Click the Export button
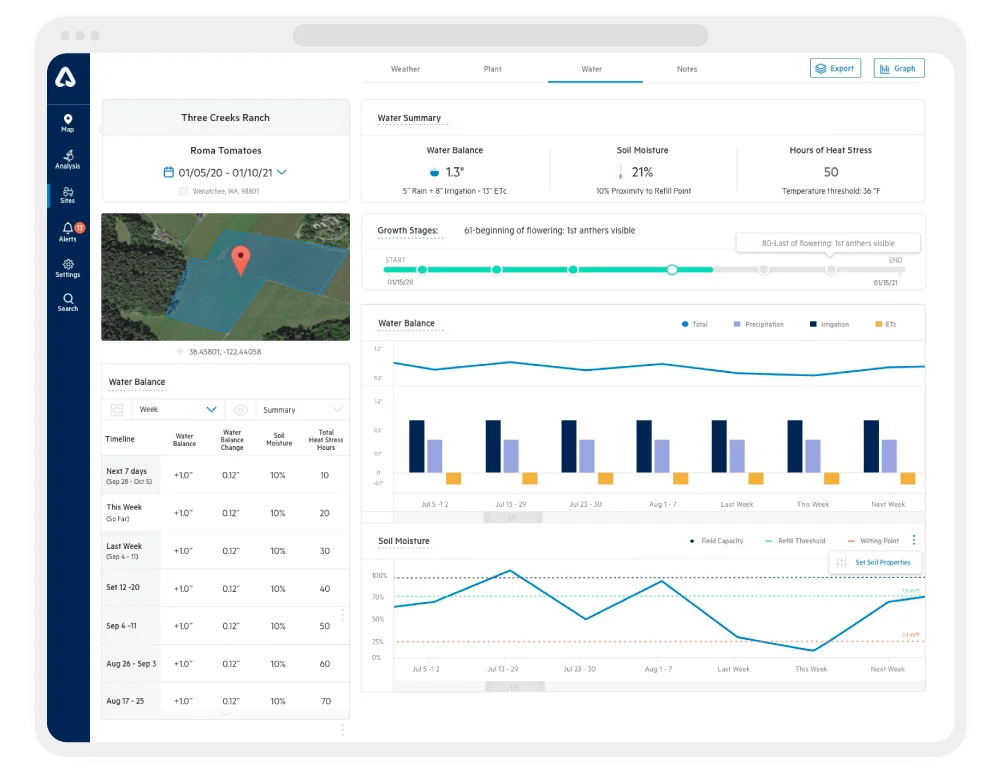 point(835,68)
